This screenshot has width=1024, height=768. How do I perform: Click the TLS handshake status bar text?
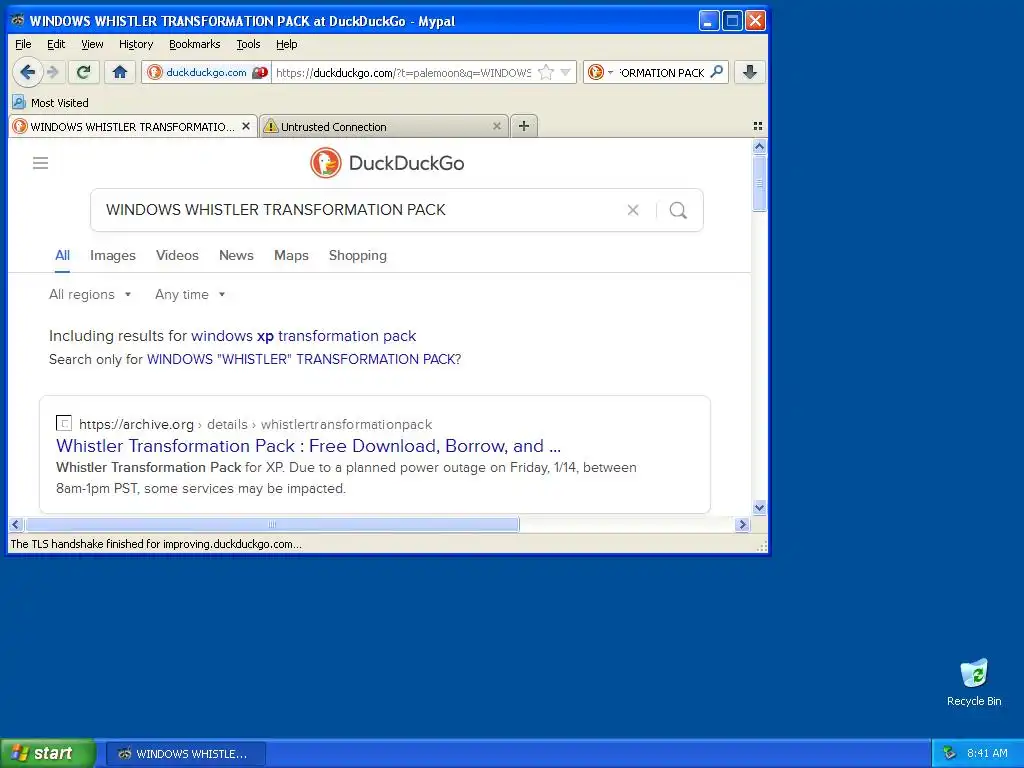click(x=156, y=544)
